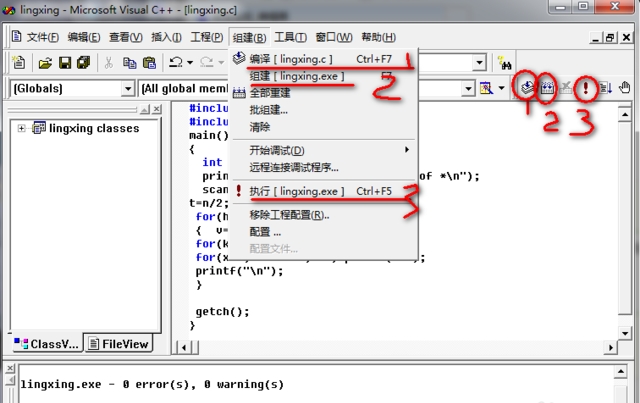This screenshot has width=640, height=403.
Task: Open the Globals class combo box
Action: pyautogui.click(x=72, y=88)
